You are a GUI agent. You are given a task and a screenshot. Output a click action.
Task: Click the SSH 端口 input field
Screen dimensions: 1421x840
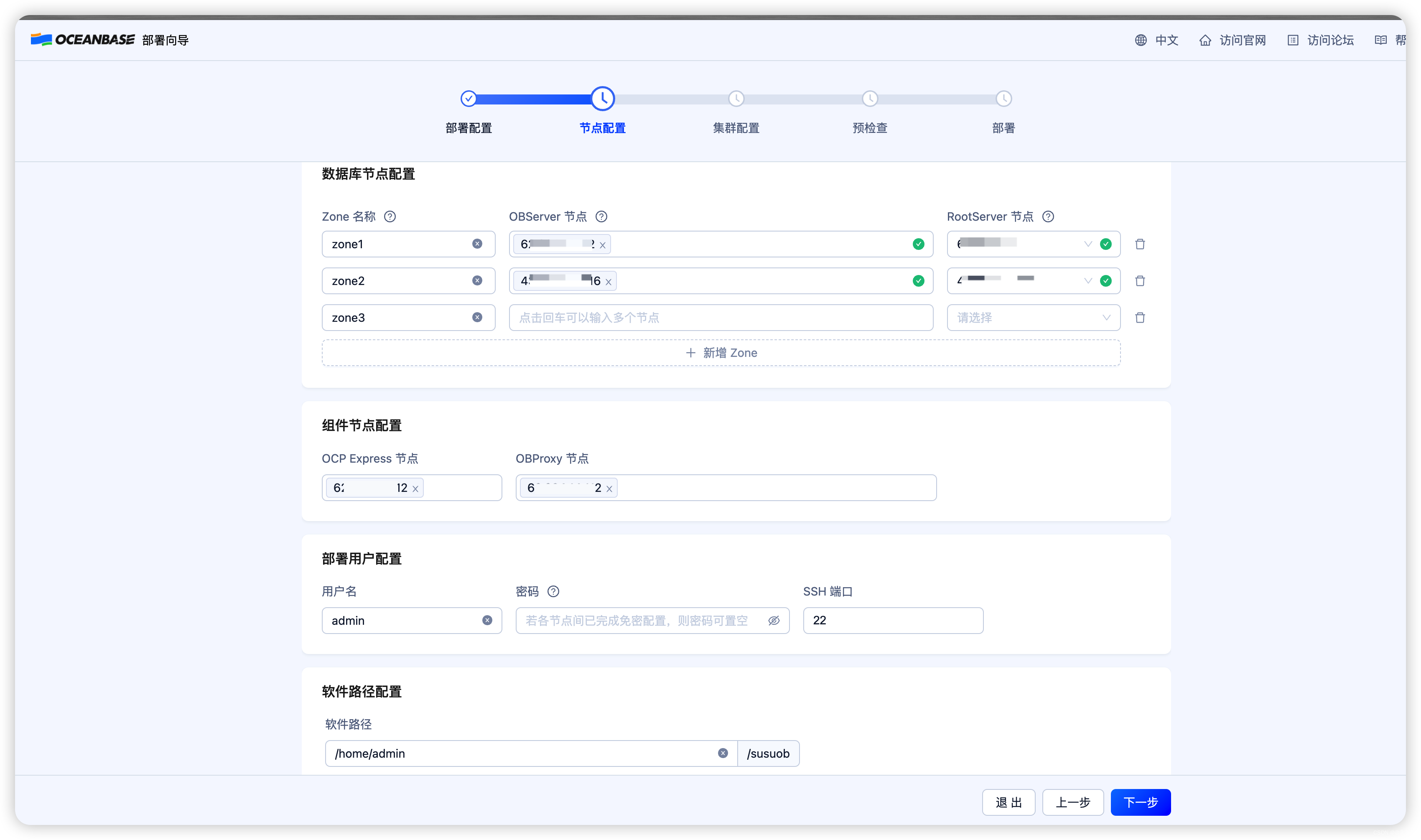point(892,620)
